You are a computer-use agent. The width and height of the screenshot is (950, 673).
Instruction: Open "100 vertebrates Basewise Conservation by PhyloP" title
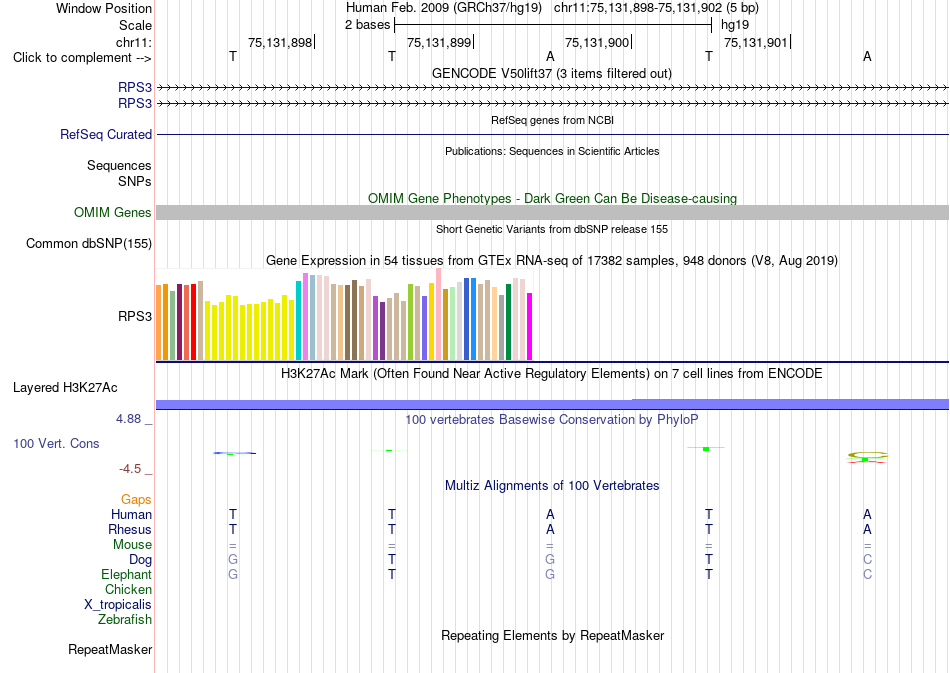click(552, 419)
